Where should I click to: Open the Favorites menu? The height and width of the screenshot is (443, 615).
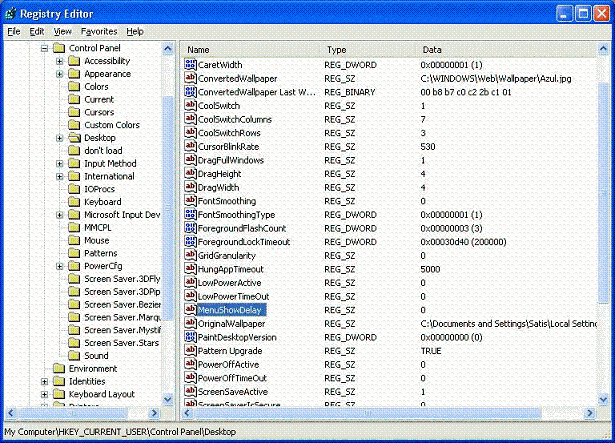[99, 31]
